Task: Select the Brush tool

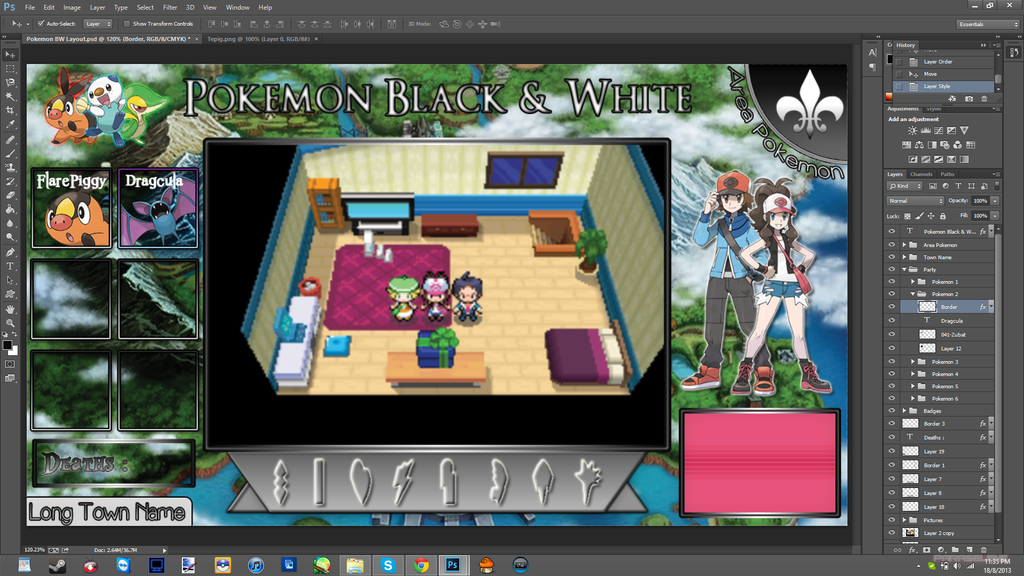Action: 10,153
